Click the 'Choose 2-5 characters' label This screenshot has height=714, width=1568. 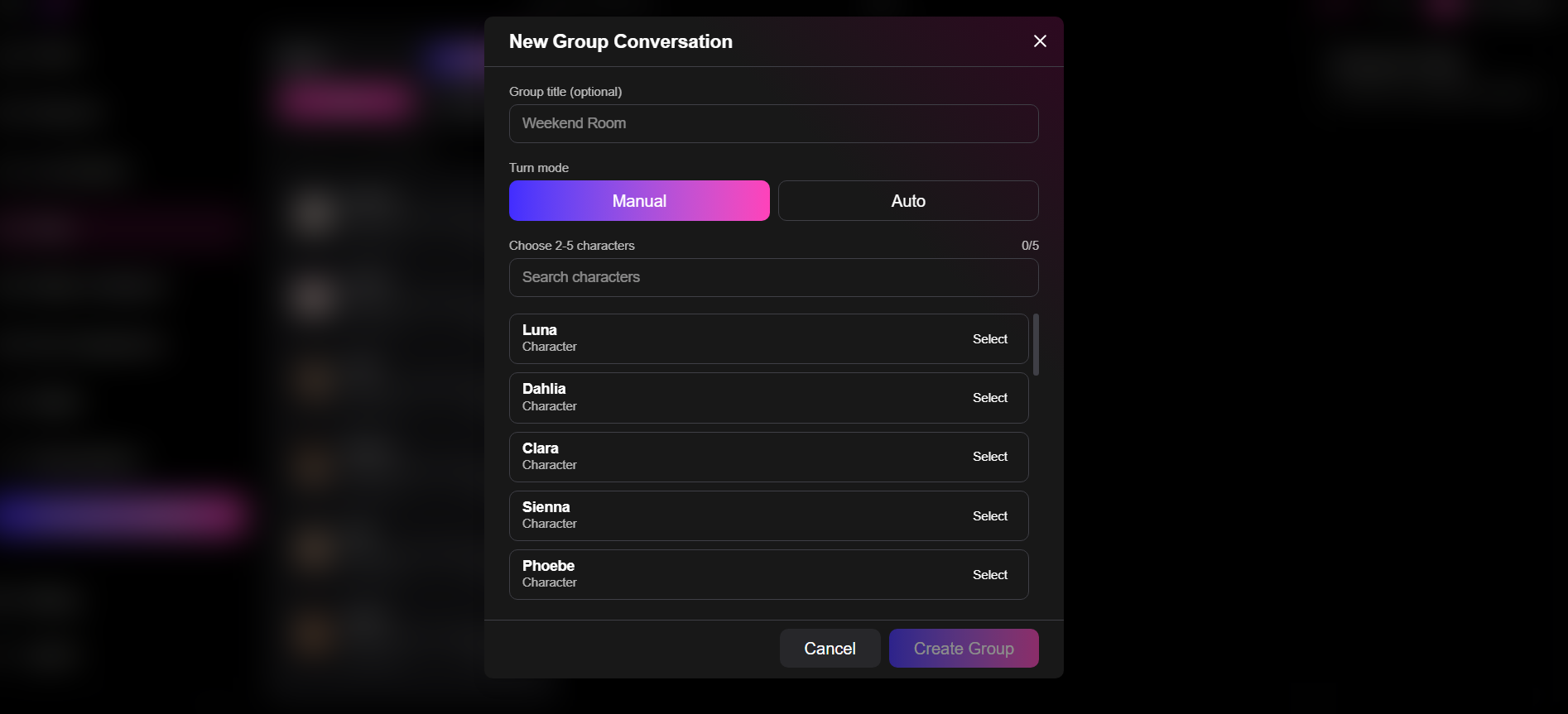pyautogui.click(x=571, y=246)
